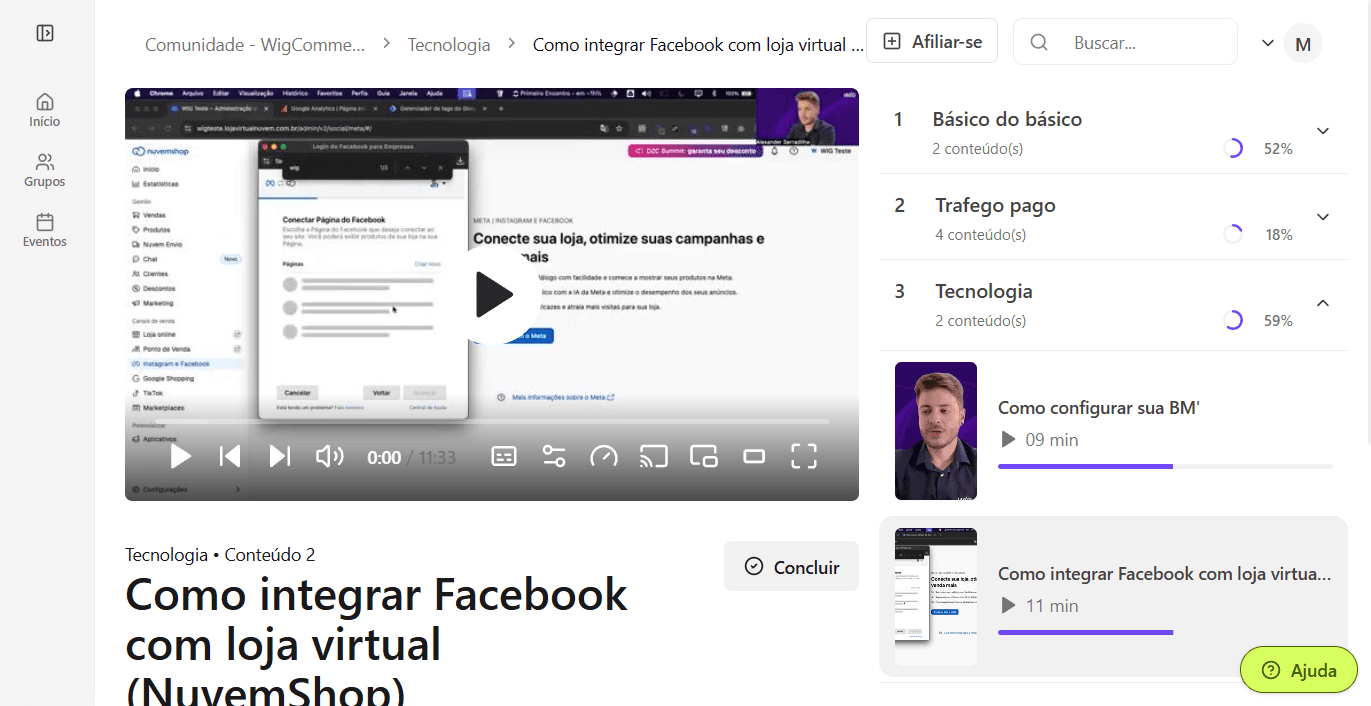This screenshot has width=1371, height=706.
Task: Select the Trafego pago title
Action: click(x=995, y=205)
